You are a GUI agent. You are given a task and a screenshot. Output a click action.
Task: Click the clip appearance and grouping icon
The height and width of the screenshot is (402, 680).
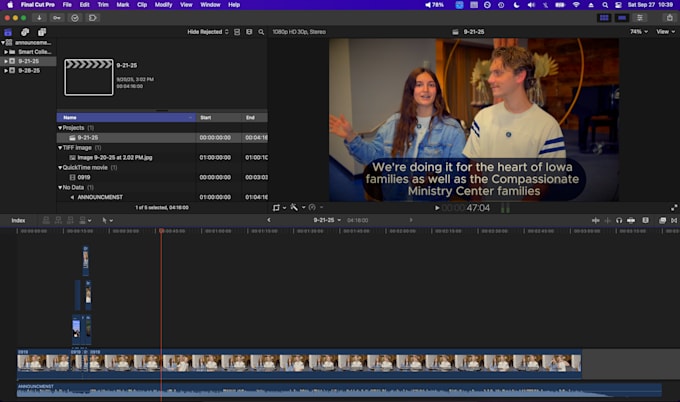(x=237, y=32)
